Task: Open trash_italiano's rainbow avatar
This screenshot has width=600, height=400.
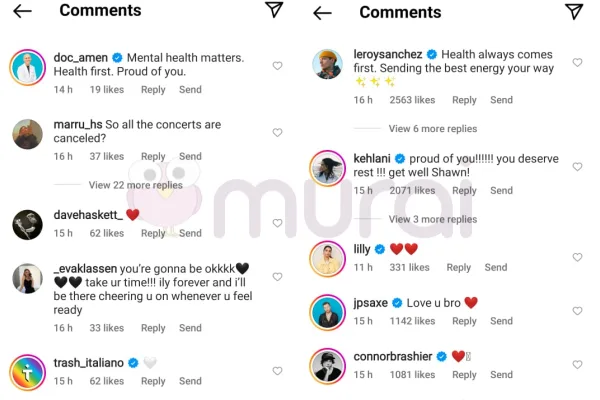Action: tap(27, 372)
